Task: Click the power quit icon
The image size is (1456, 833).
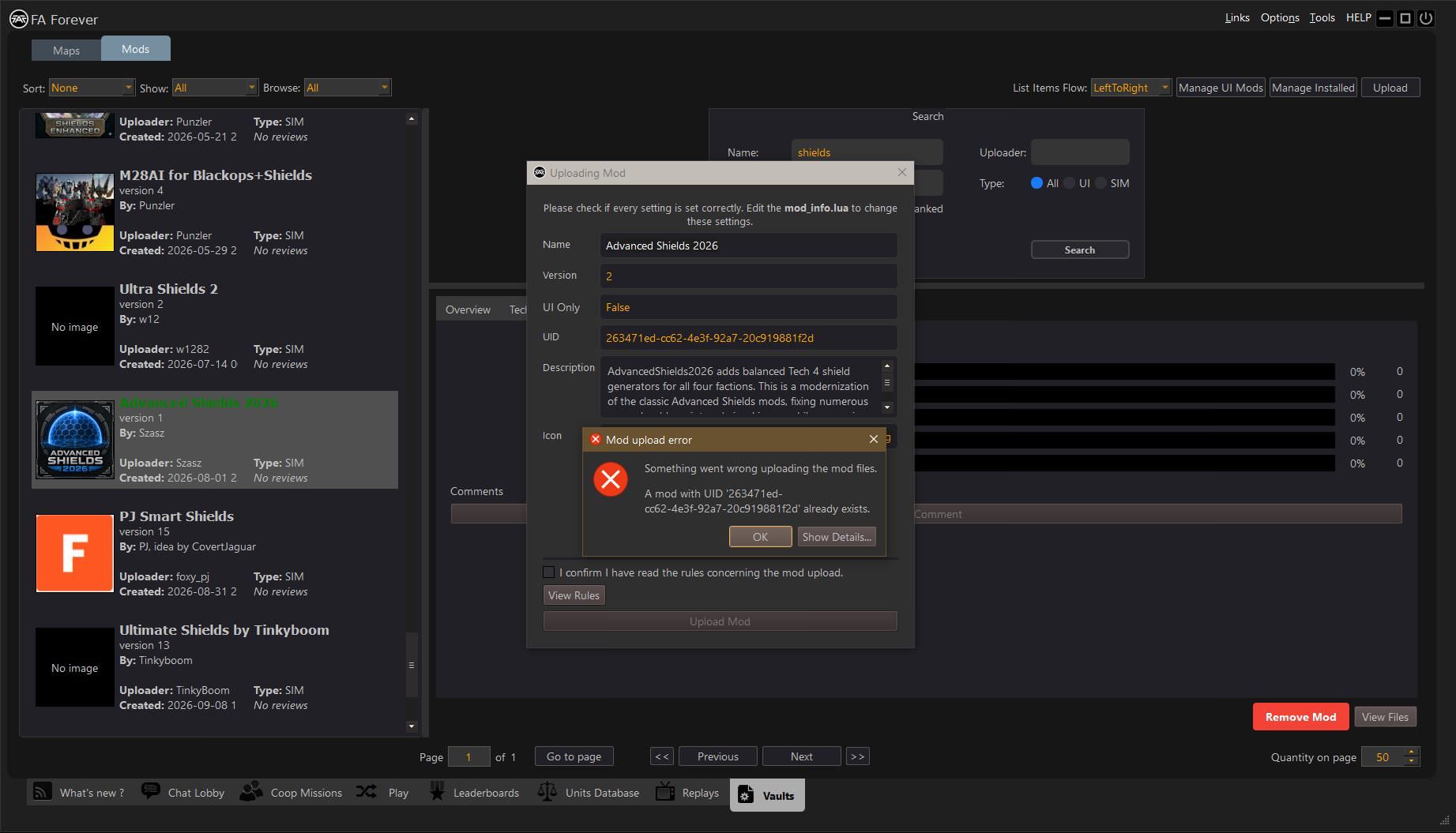Action: (1426, 18)
